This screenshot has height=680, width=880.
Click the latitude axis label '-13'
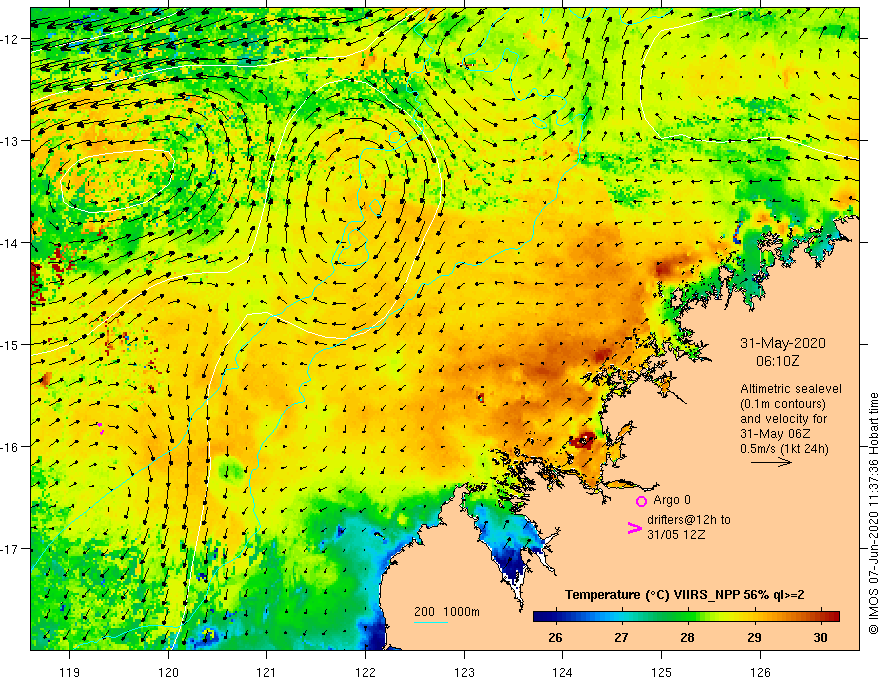click(x=10, y=141)
